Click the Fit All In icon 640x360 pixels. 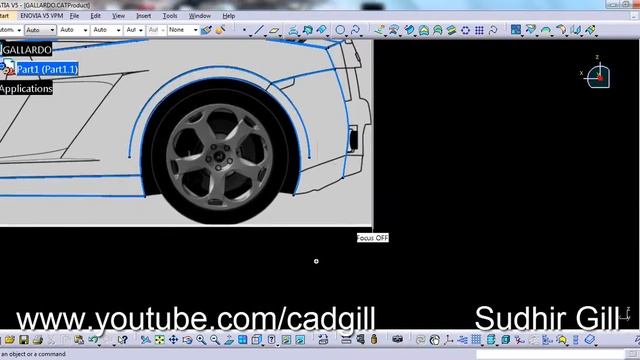coord(160,340)
